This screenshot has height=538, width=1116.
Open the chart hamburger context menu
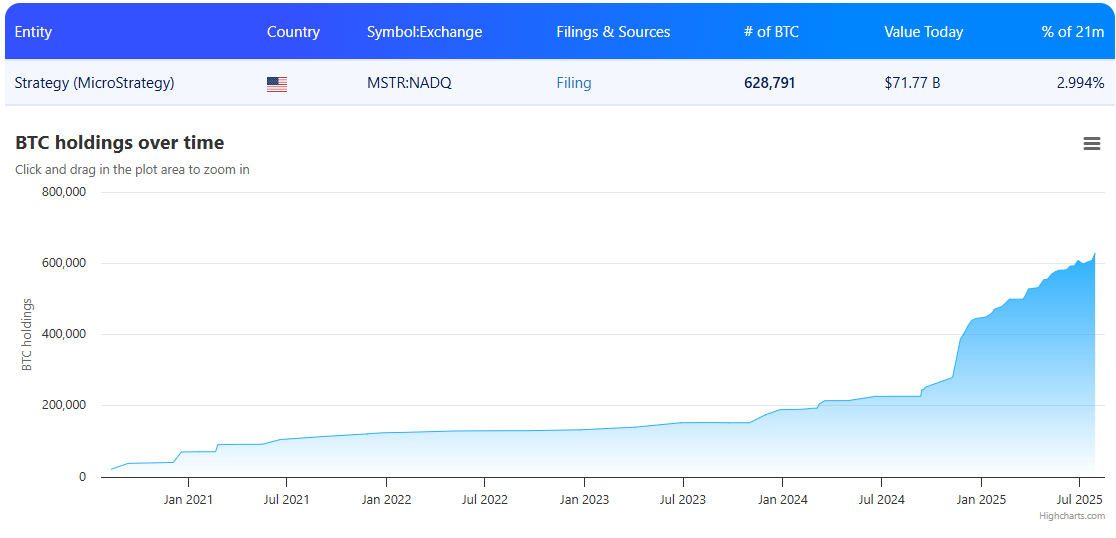[x=1092, y=144]
